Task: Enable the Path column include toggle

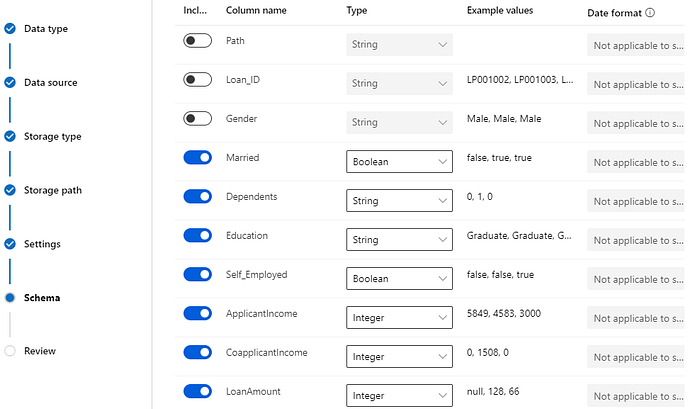Action: (198, 41)
